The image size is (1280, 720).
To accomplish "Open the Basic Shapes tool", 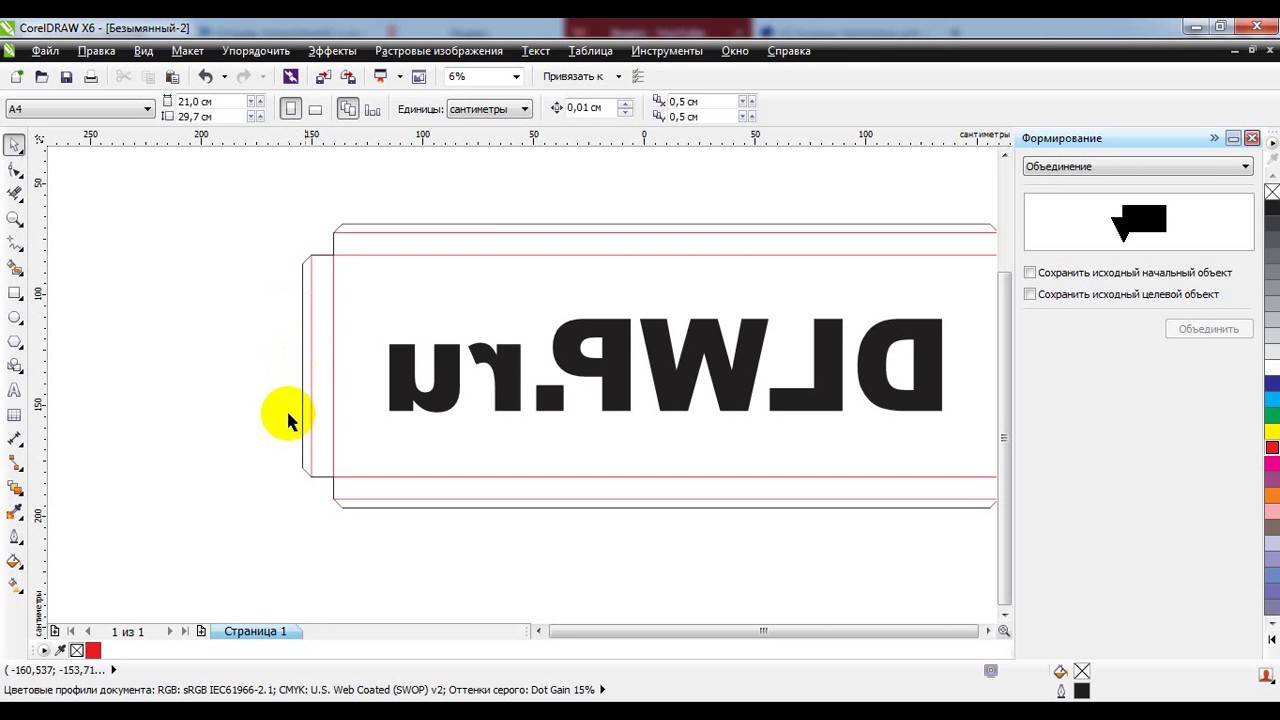I will (x=14, y=366).
